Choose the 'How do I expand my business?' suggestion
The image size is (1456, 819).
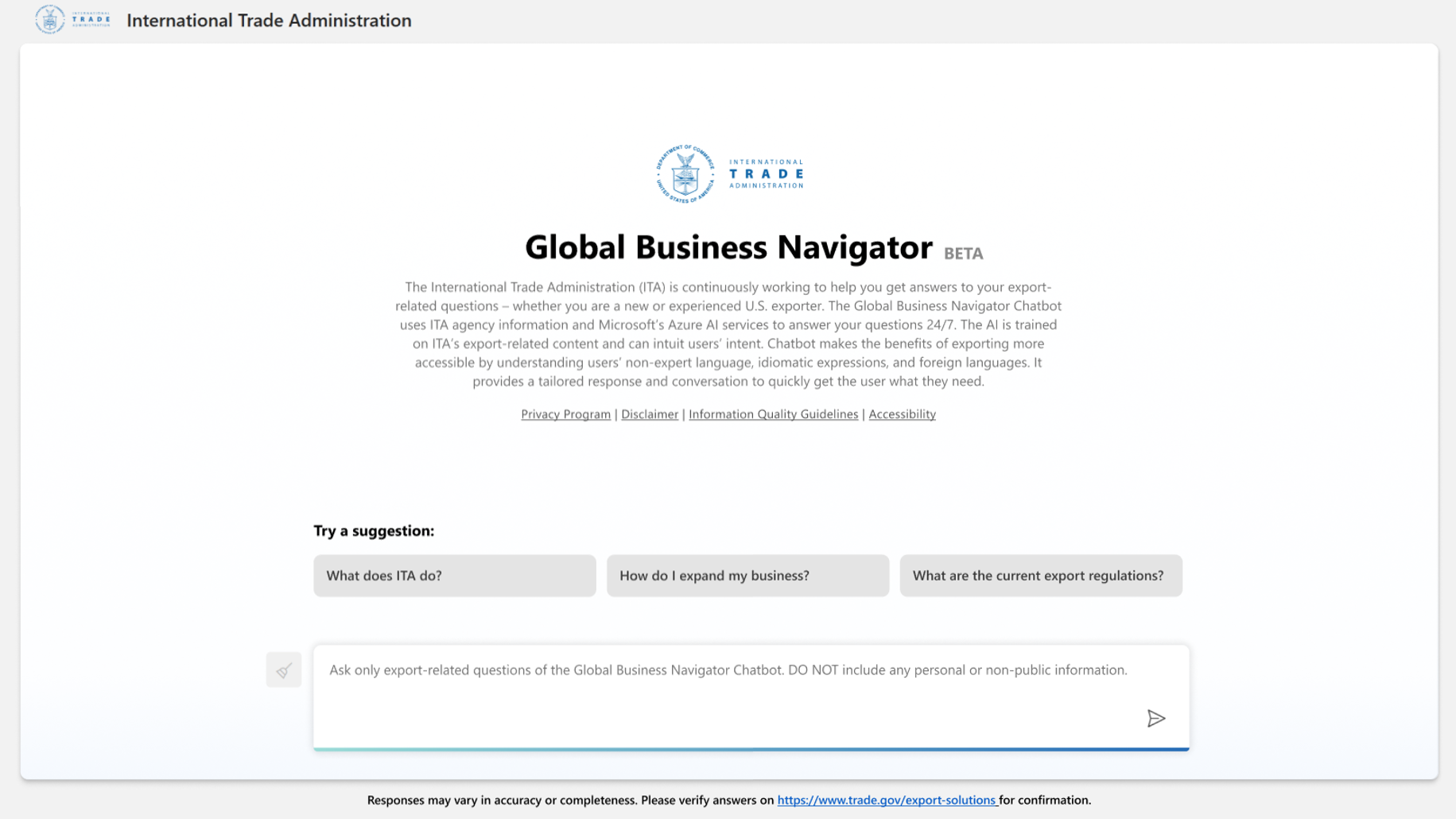tap(747, 575)
